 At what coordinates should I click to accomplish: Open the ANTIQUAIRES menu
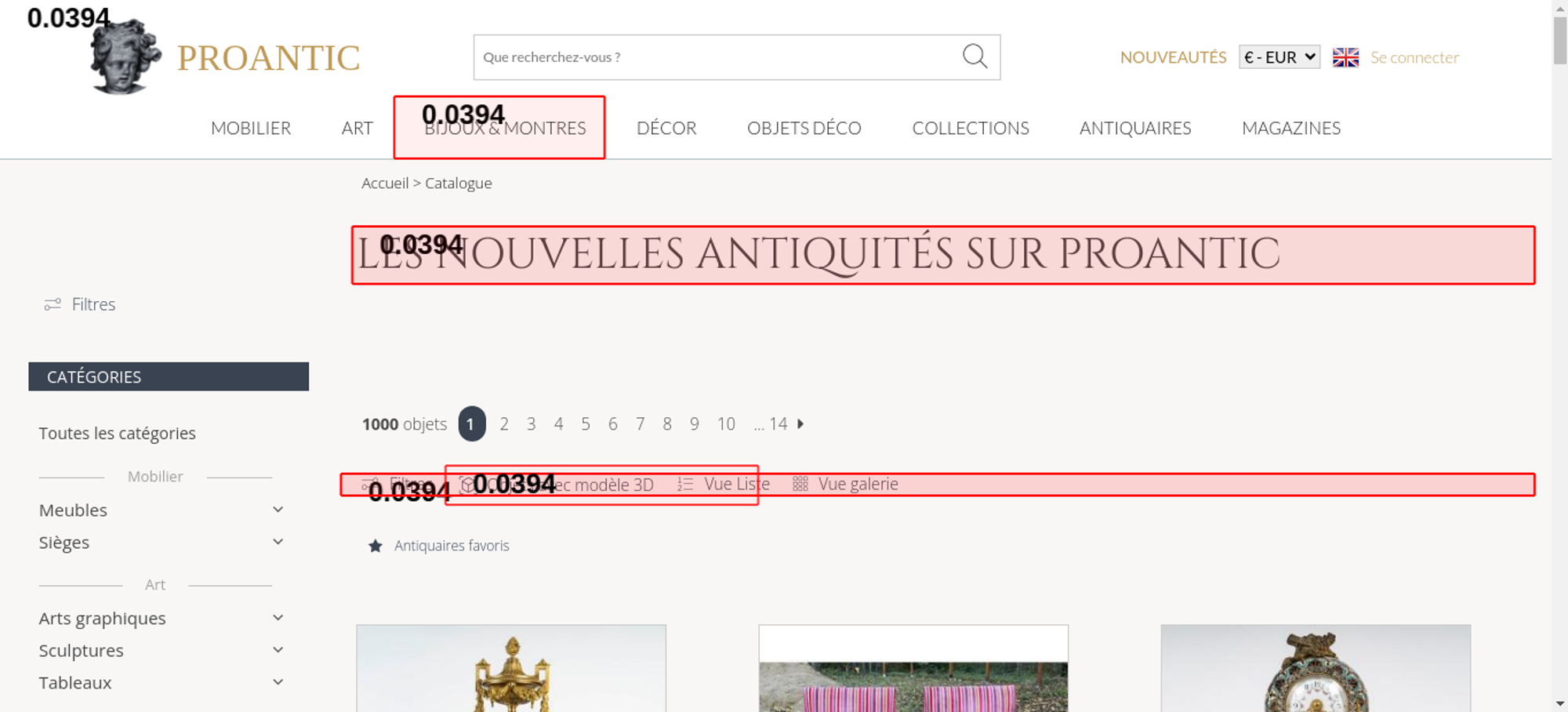click(1134, 128)
